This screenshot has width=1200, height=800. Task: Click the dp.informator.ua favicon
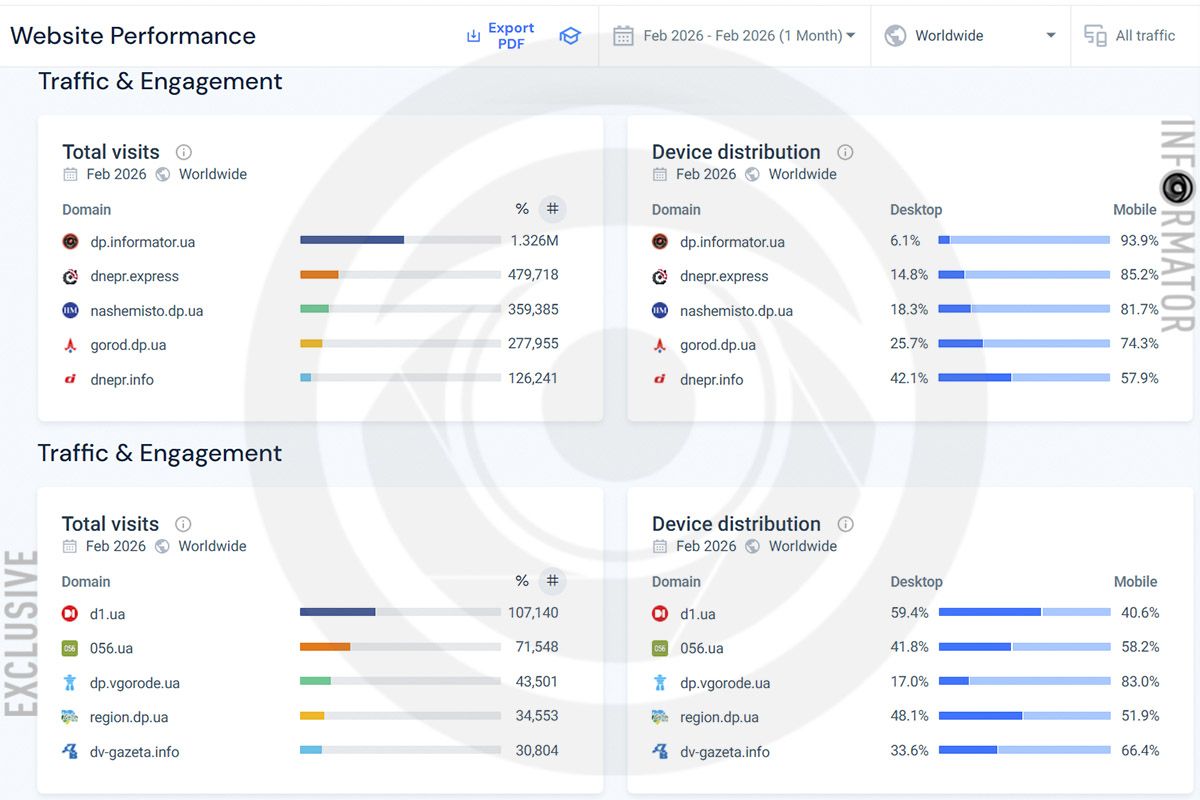pyautogui.click(x=70, y=242)
